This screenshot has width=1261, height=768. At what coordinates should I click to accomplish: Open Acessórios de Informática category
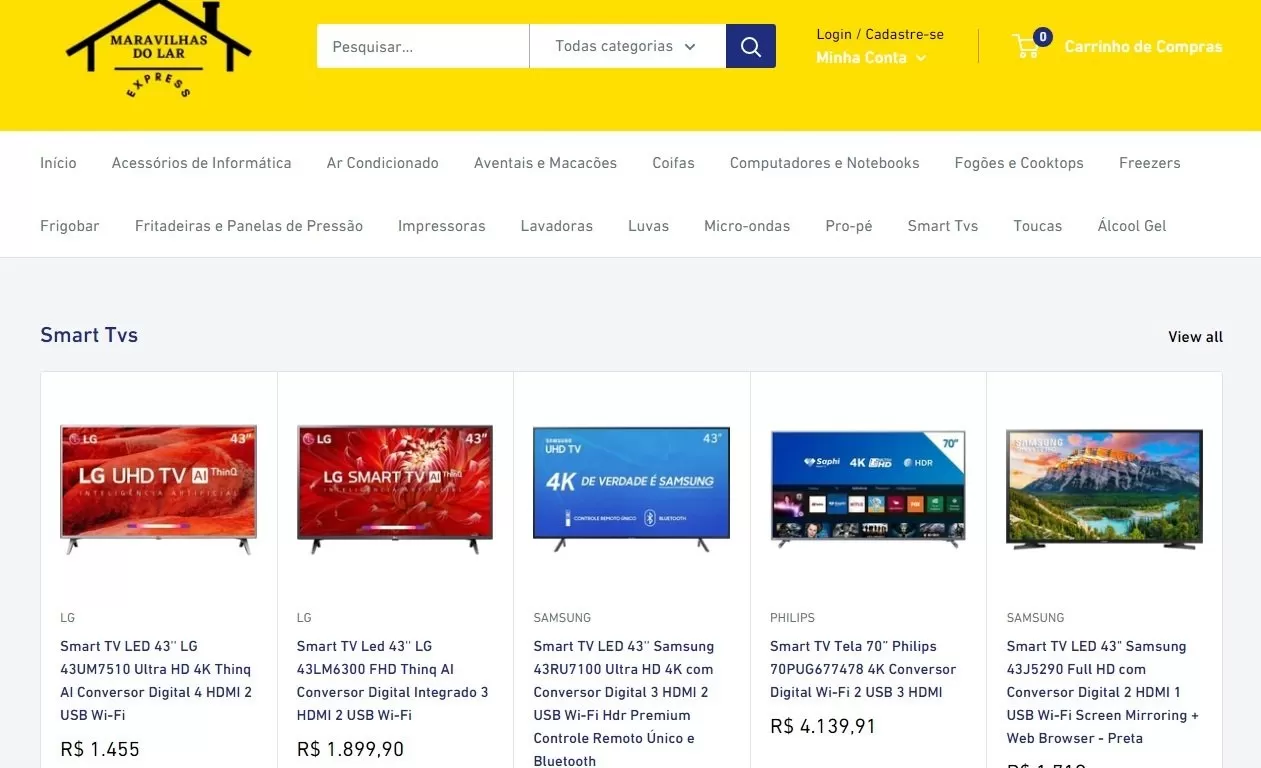[x=201, y=163]
